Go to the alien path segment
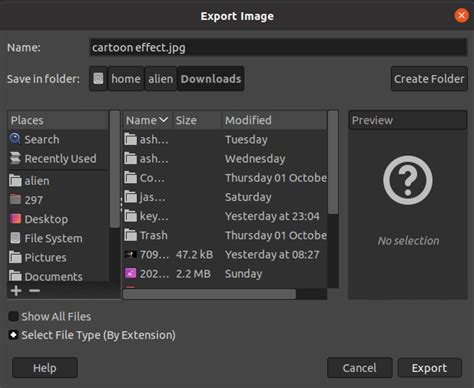This screenshot has height=388, width=474. point(161,79)
